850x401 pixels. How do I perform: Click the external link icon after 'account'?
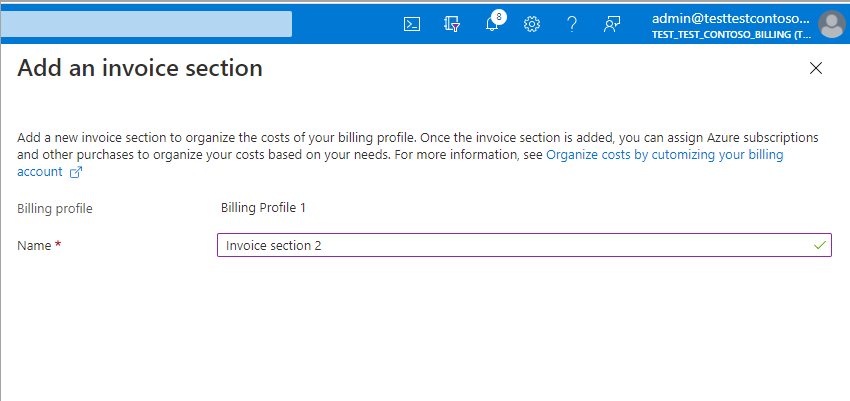[75, 172]
